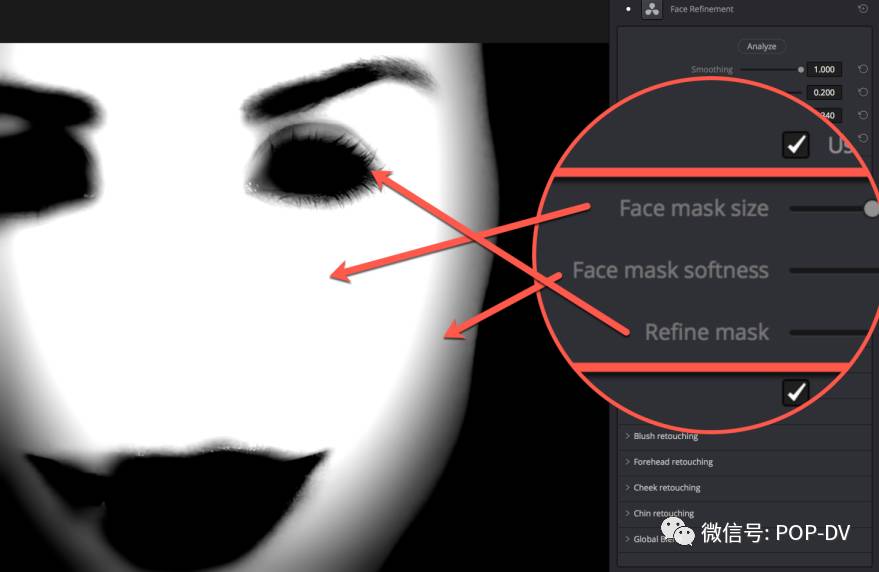Click the value field showing 0.200

coord(824,92)
